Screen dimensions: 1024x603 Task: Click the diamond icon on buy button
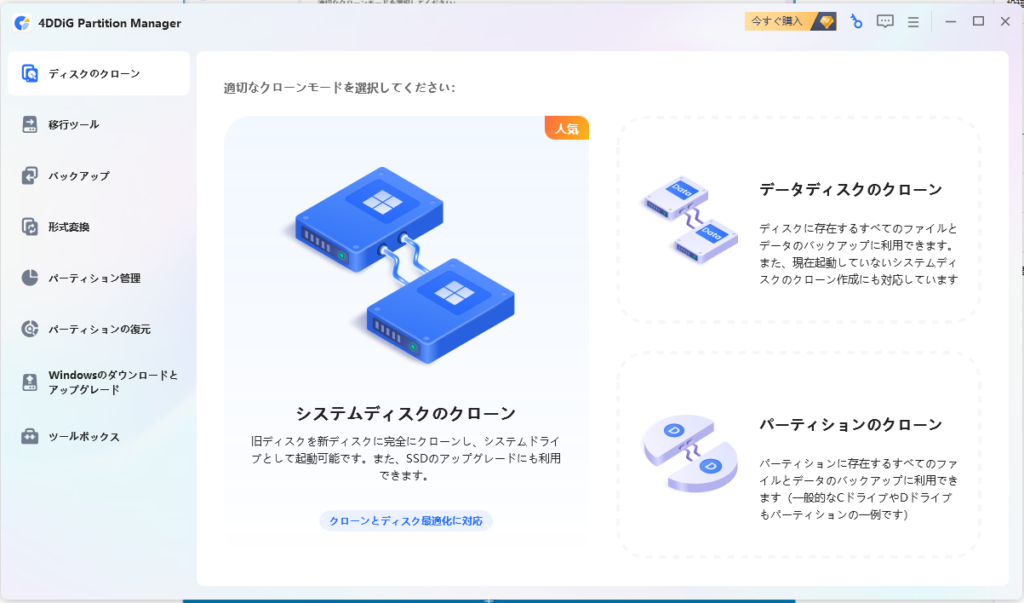coord(826,22)
